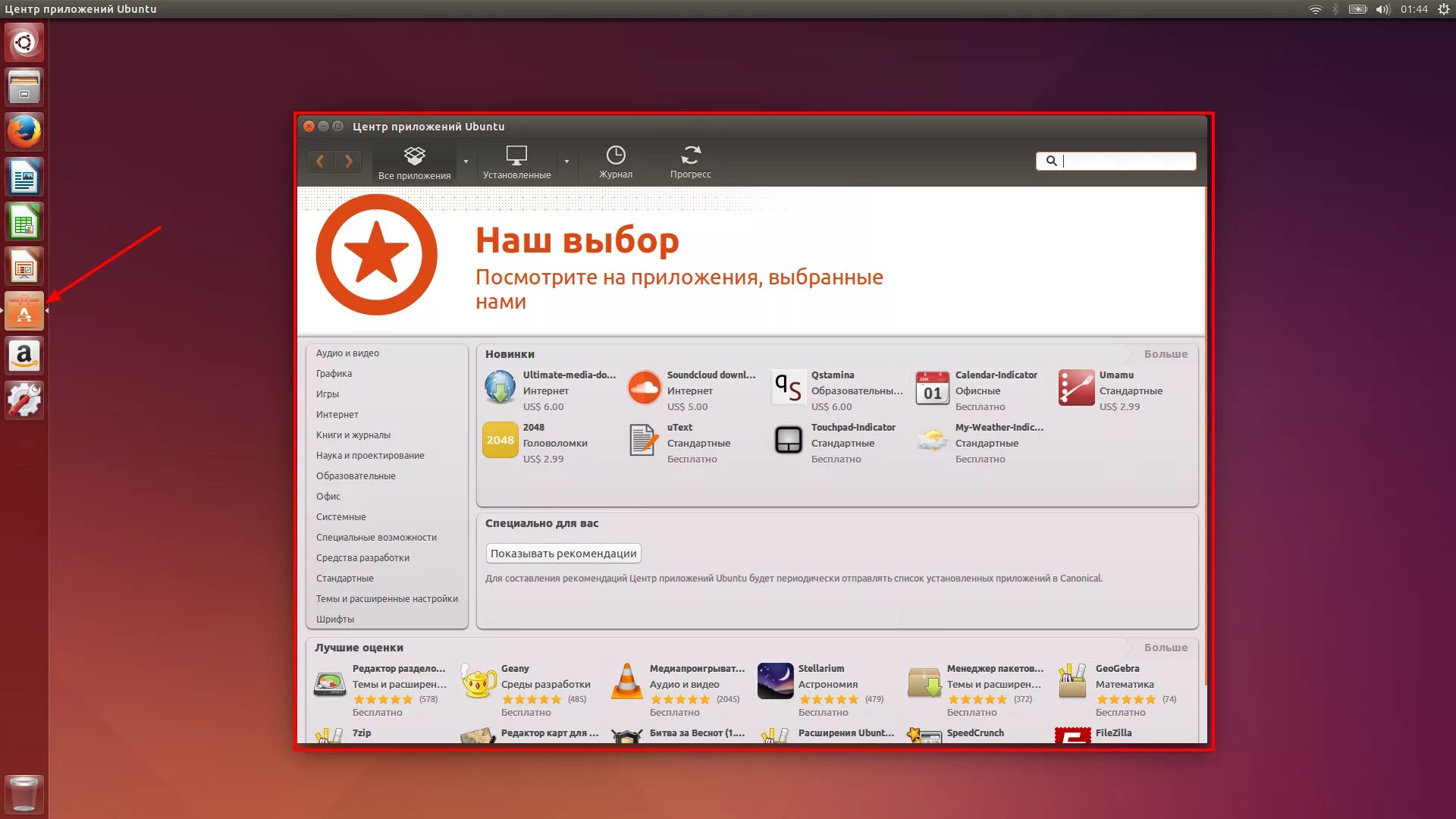Open the uText app icon

644,440
